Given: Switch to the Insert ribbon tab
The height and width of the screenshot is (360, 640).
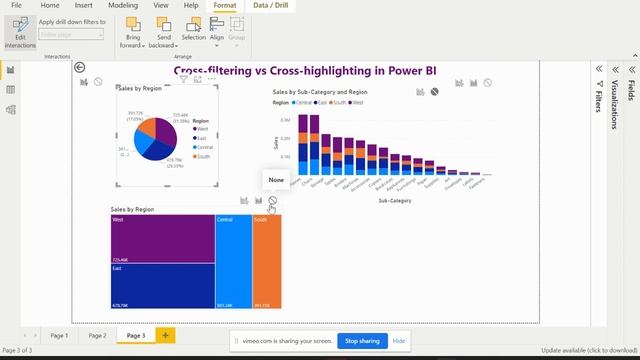Looking at the screenshot, I should click(x=83, y=5).
